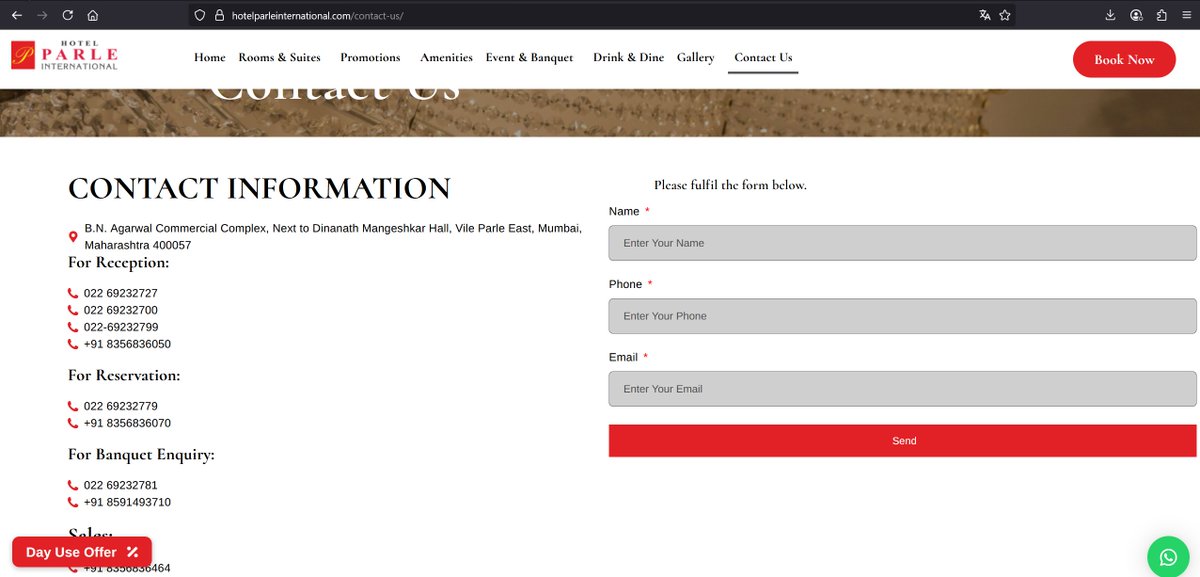Click the red location pin before the address
The height and width of the screenshot is (577, 1200).
[72, 236]
